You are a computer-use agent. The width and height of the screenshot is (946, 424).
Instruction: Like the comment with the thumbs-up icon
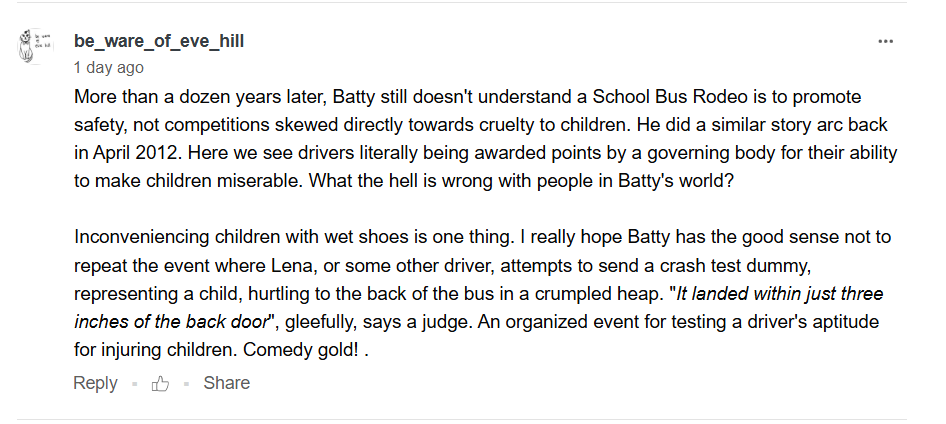(160, 383)
